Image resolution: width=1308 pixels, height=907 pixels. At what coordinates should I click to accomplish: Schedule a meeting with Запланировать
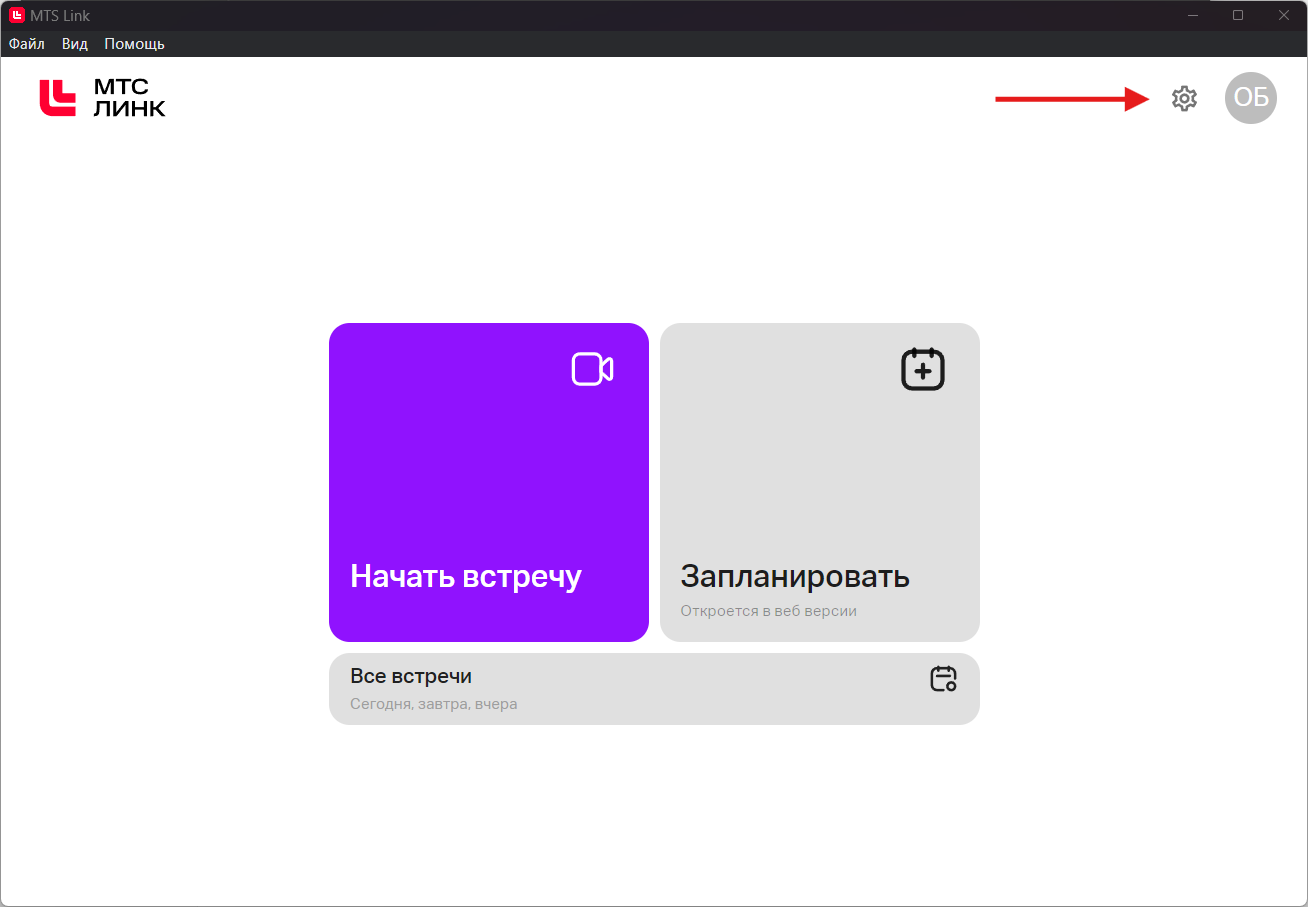pyautogui.click(x=820, y=482)
